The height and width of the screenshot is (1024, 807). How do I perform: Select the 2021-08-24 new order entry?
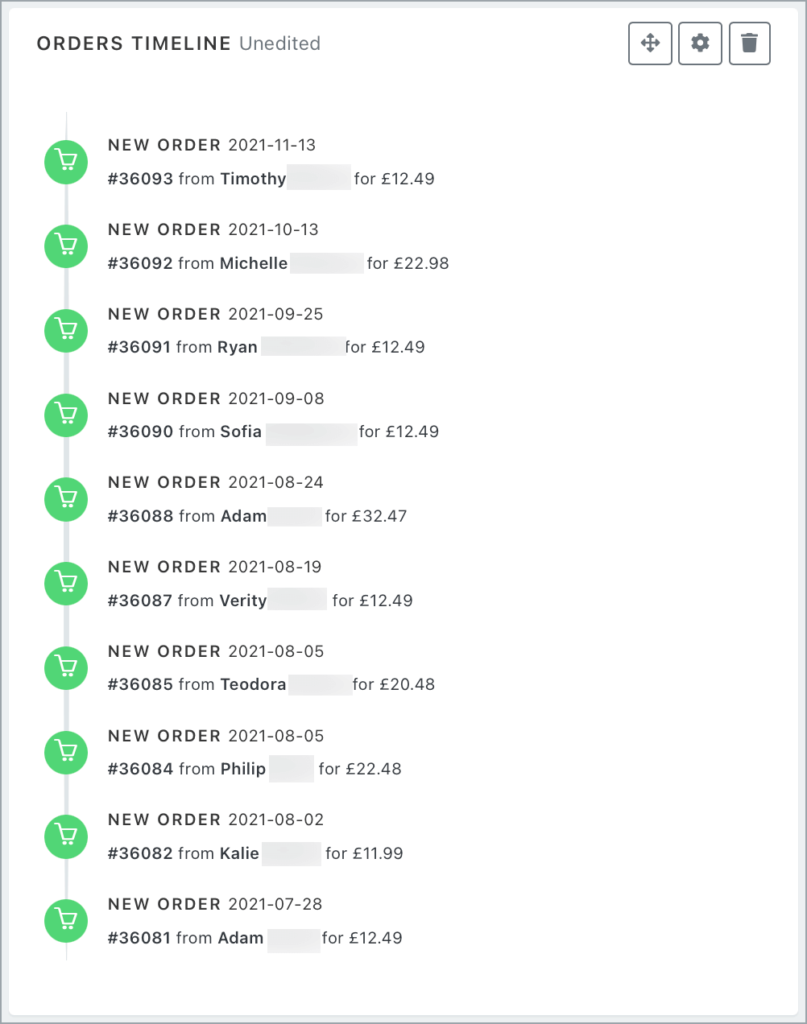pos(215,482)
